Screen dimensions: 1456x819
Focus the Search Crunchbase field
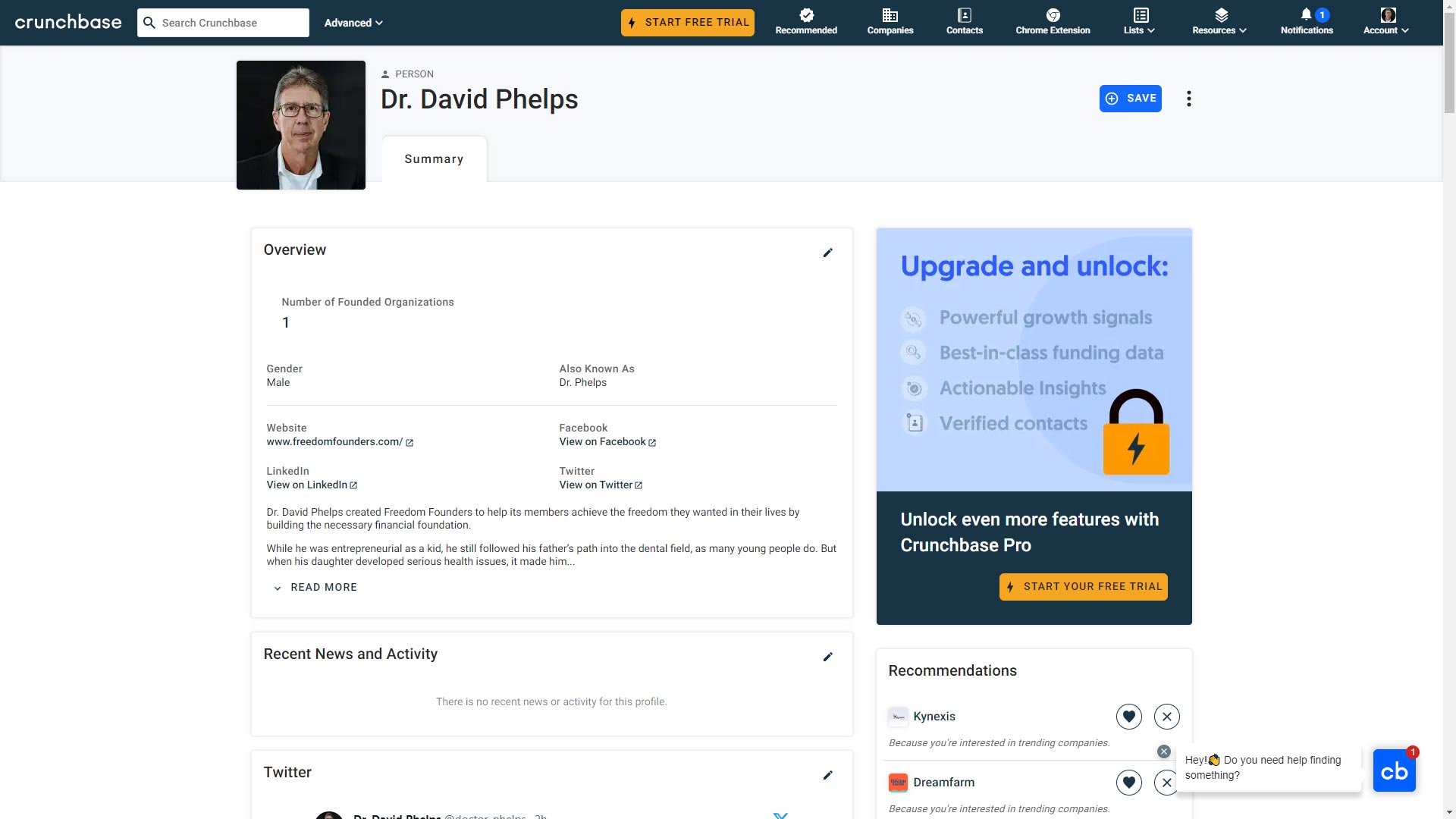point(223,23)
